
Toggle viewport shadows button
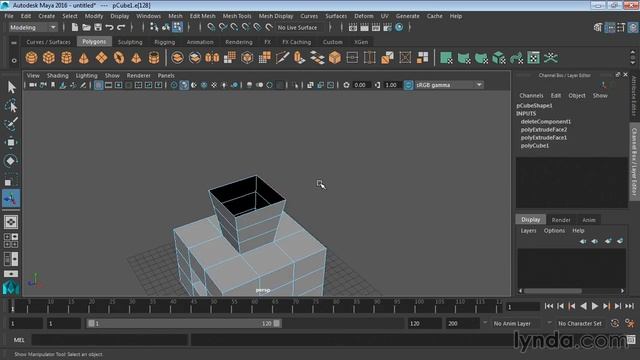pyautogui.click(x=234, y=85)
